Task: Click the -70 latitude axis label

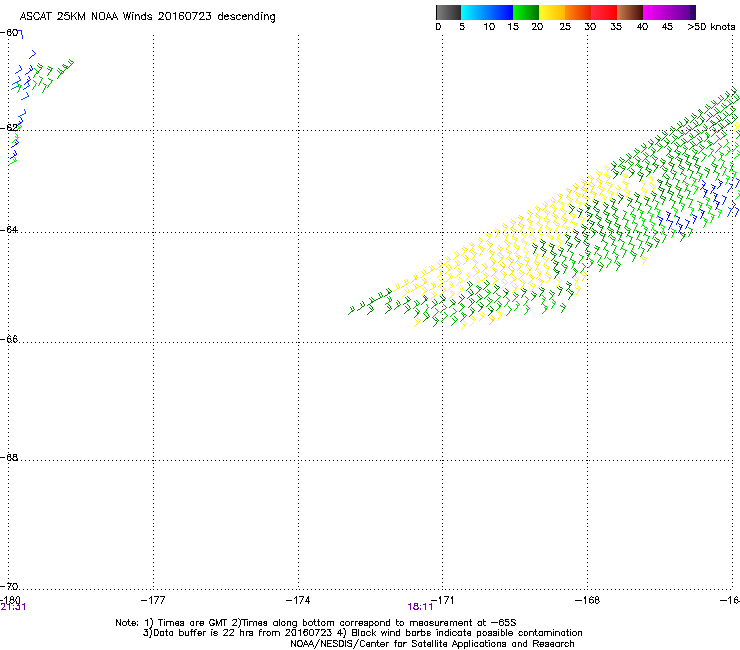Action: [x=10, y=586]
